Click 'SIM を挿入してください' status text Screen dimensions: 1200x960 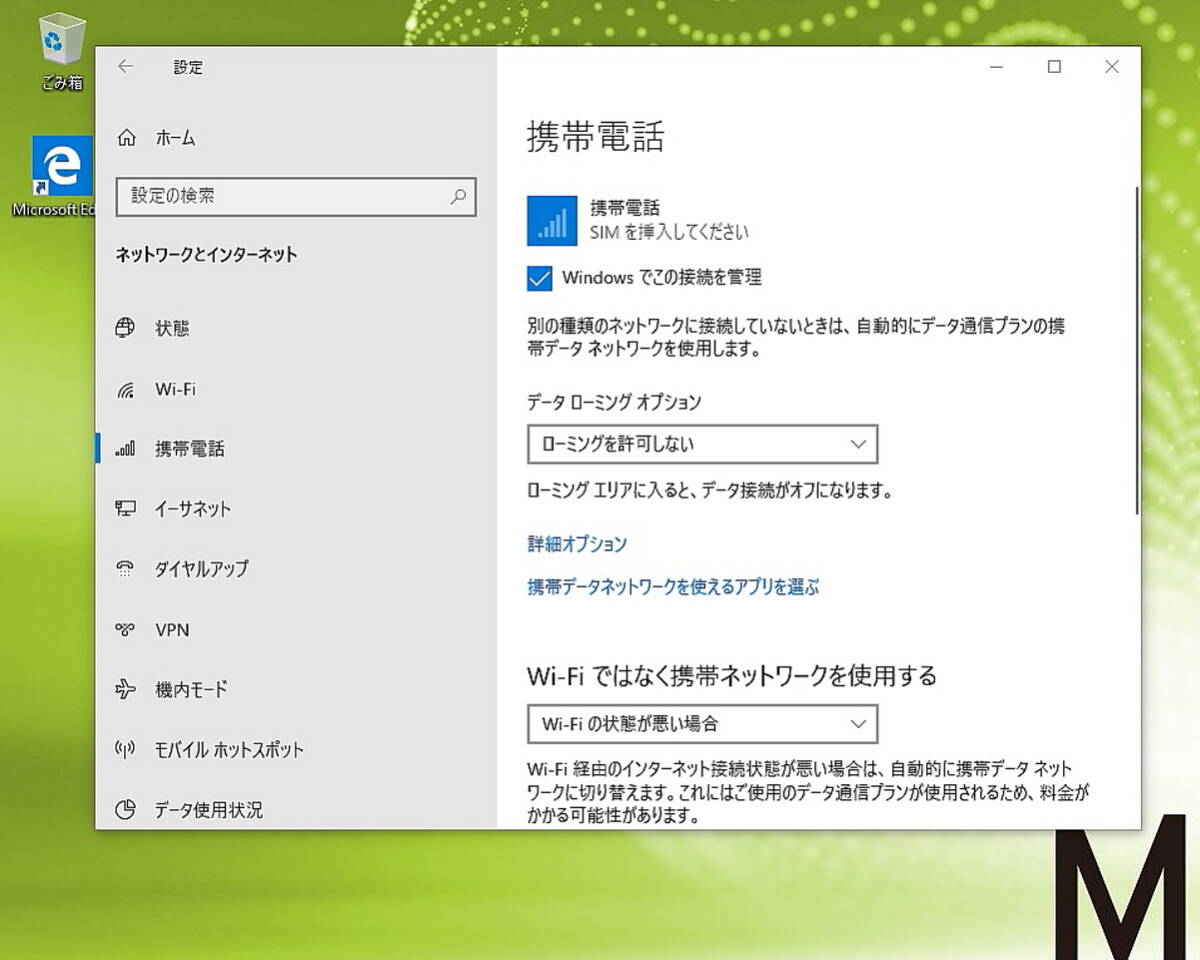(x=669, y=232)
